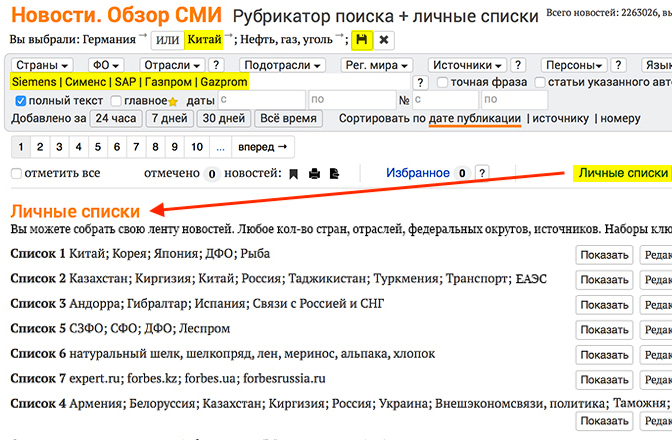Screen dimensions: 672x440
Task: Expand the Страны dropdown
Action: 42,65
